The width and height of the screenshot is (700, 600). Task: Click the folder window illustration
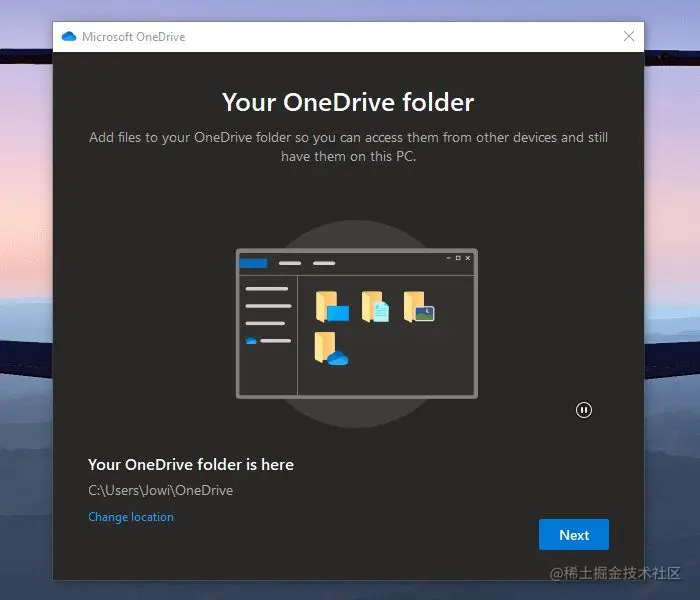[357, 323]
